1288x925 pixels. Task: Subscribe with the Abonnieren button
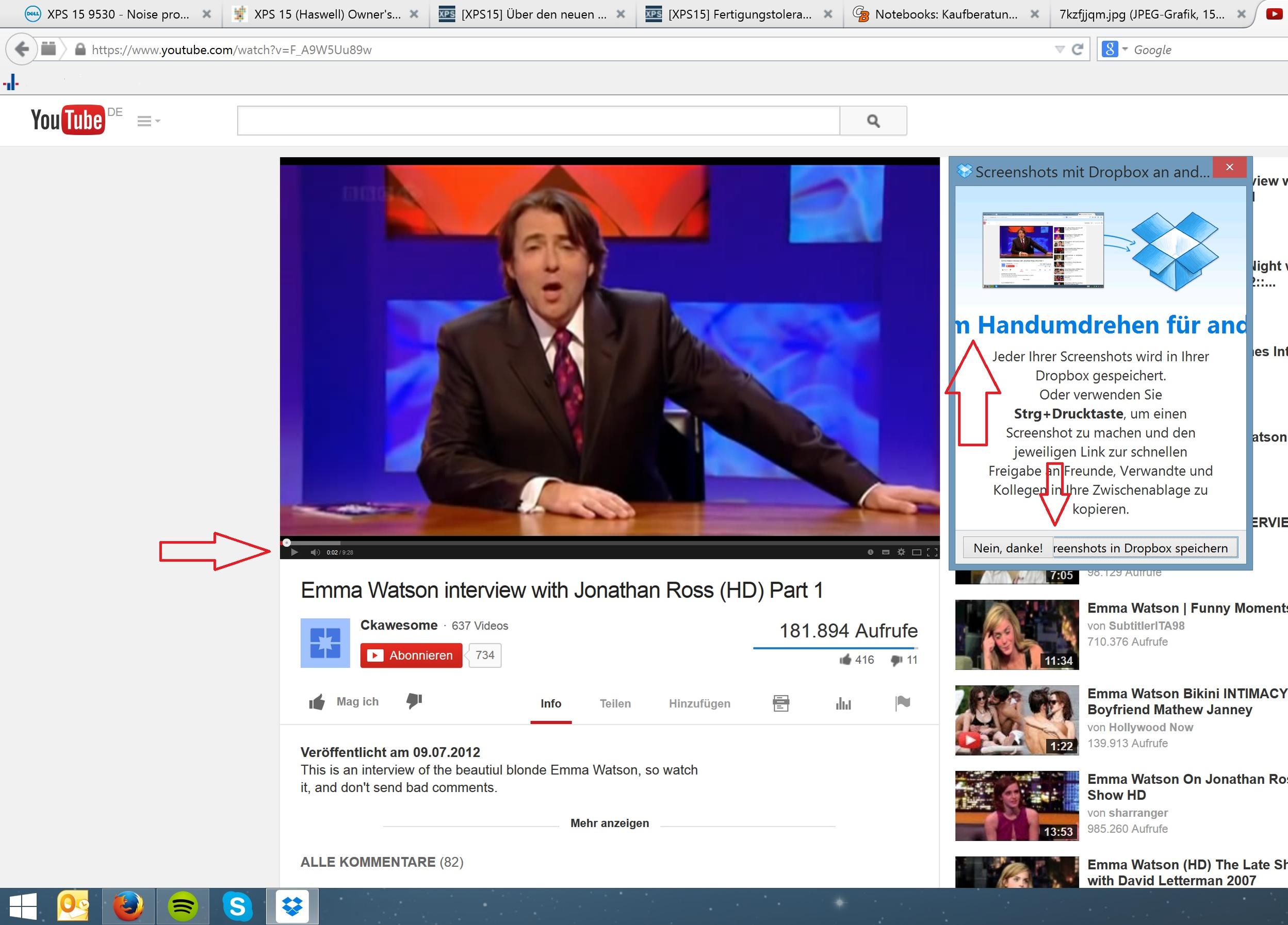click(x=411, y=655)
